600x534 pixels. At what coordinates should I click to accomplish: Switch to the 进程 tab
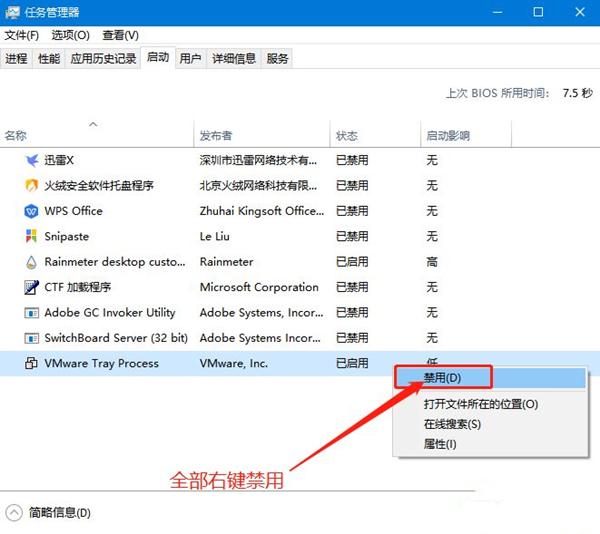[x=16, y=59]
